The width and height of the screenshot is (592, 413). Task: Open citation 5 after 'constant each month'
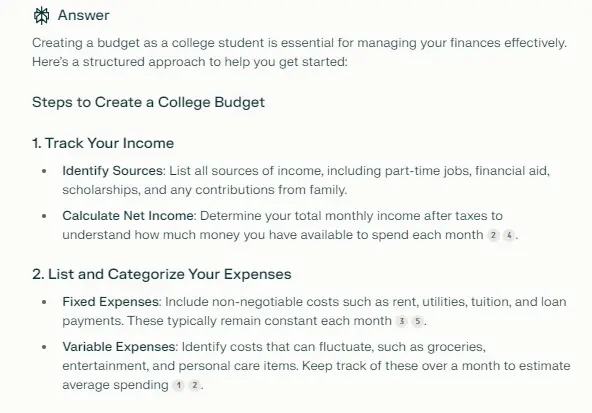[x=418, y=321]
